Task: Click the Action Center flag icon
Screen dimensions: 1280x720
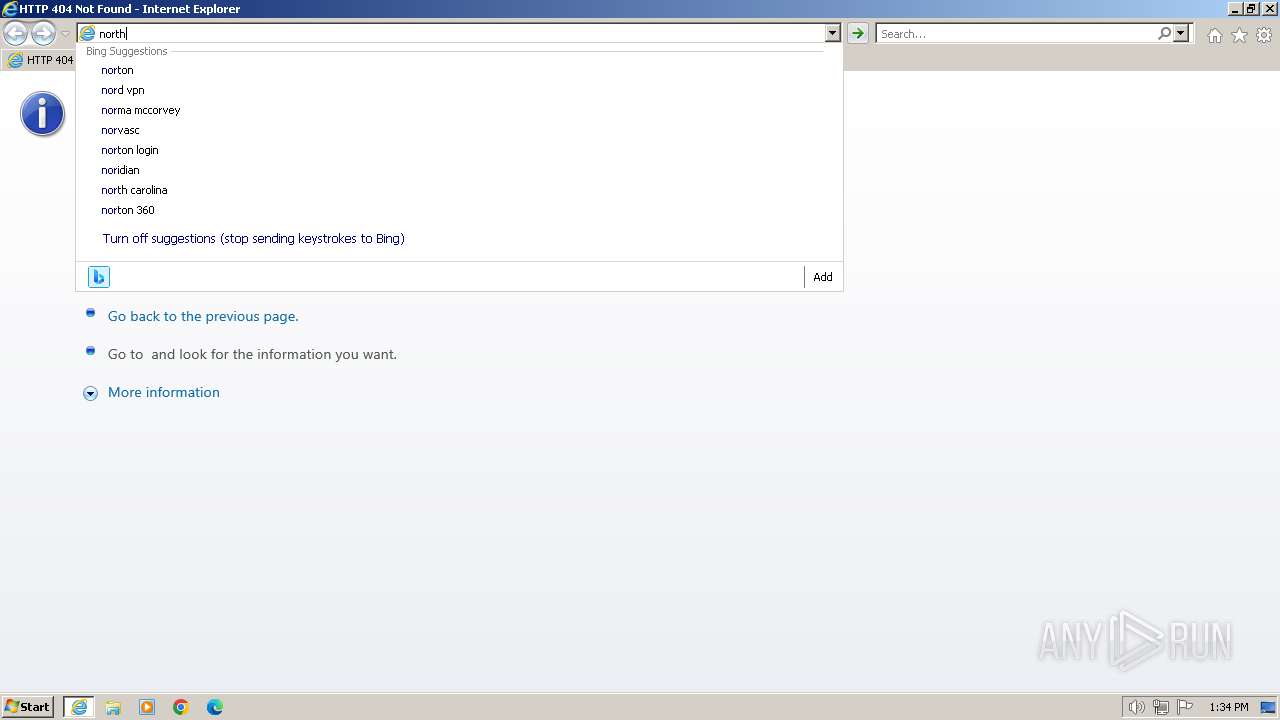Action: [x=1185, y=707]
